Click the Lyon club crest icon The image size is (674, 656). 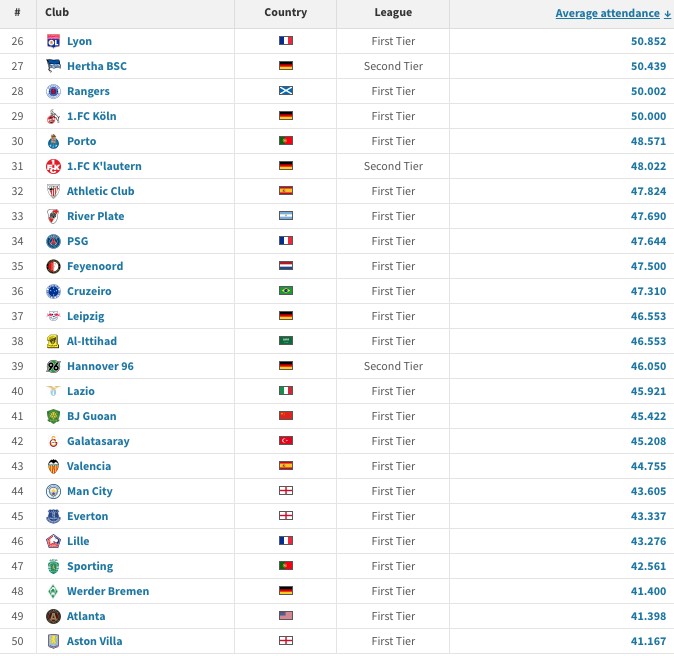53,41
